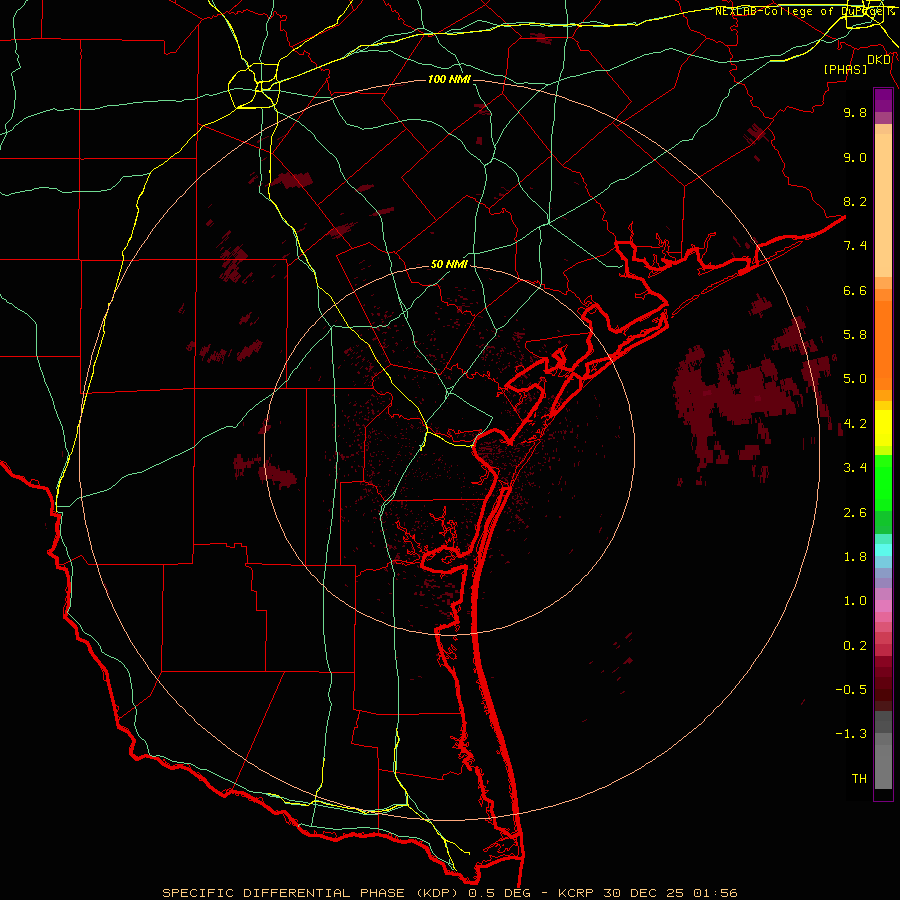Click the "DKD" legend label
Image resolution: width=900 pixels, height=900 pixels.
coord(879,60)
